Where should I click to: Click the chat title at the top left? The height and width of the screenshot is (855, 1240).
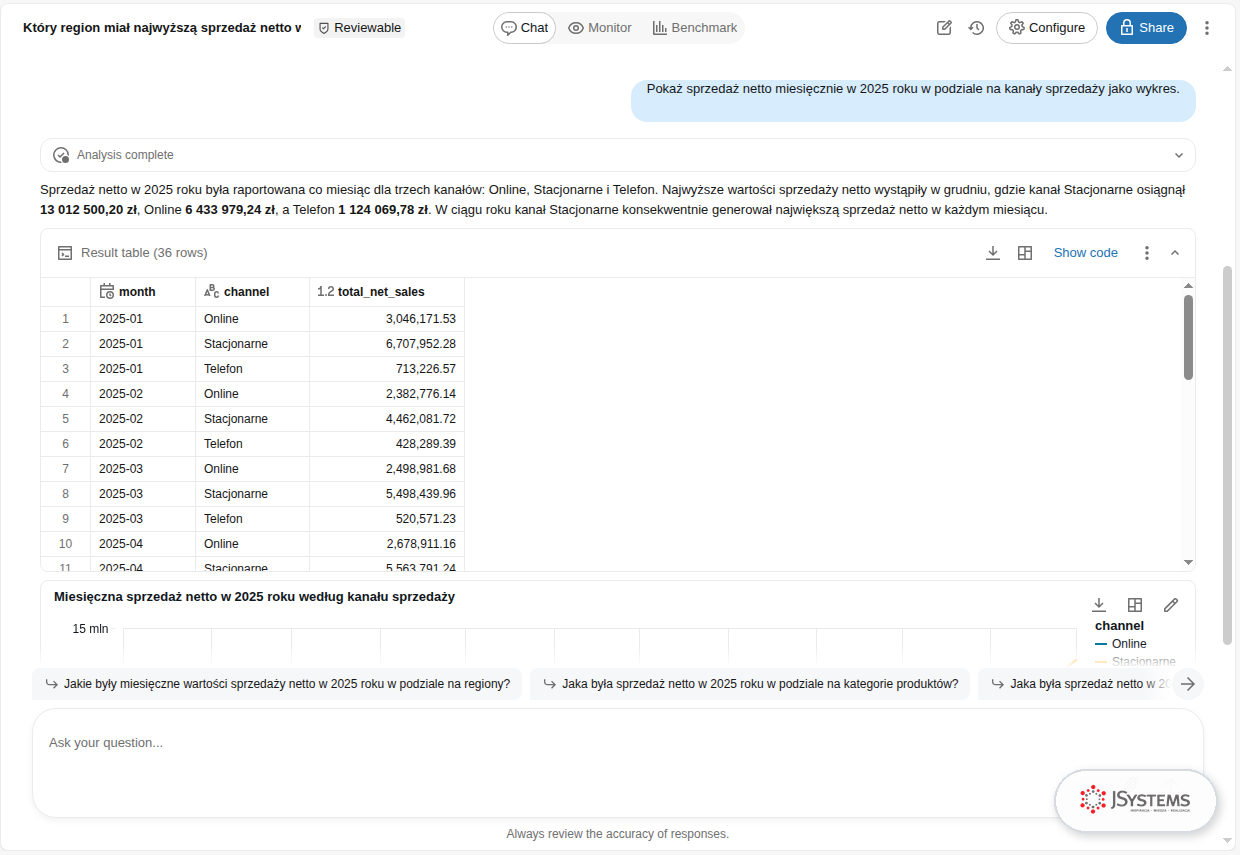(162, 28)
